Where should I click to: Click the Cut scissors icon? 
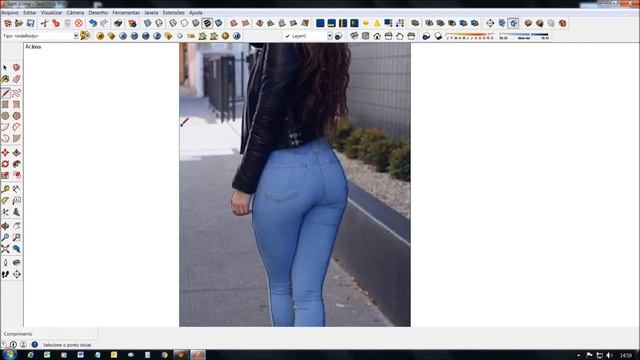(44, 23)
